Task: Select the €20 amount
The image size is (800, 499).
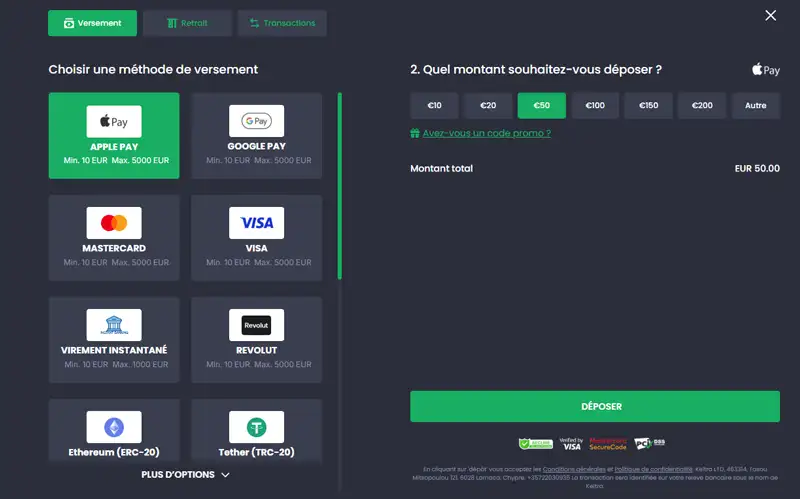Action: pyautogui.click(x=488, y=106)
